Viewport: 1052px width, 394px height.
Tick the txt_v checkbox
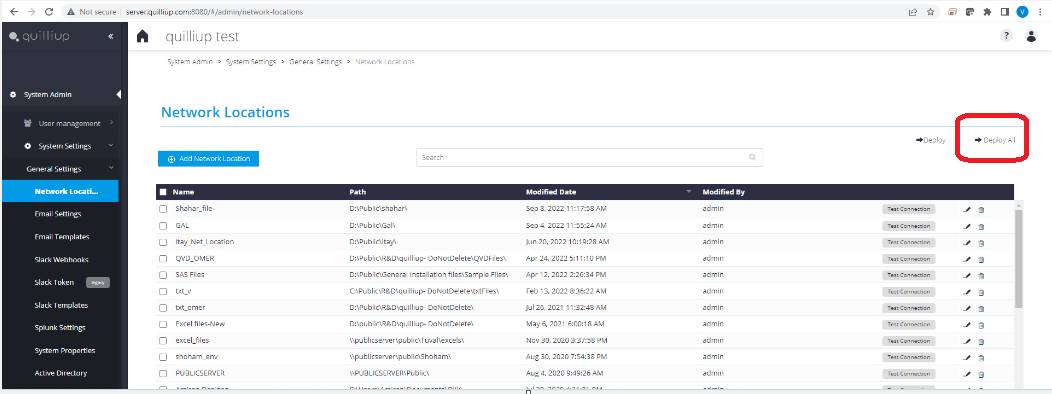pyautogui.click(x=163, y=291)
